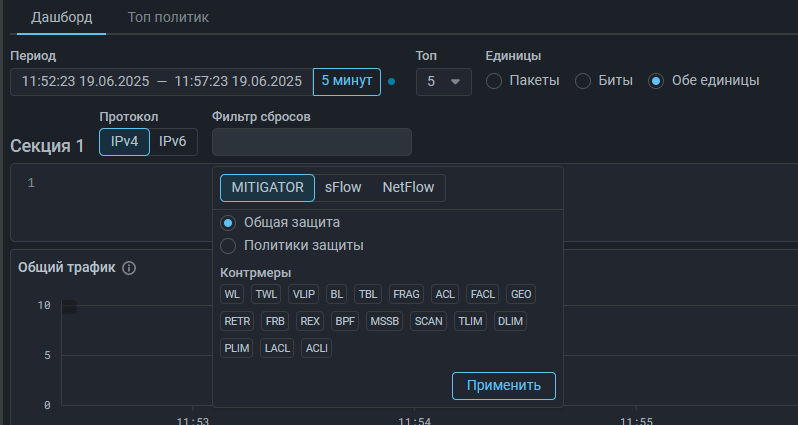Toggle the FRAG countermeasure tag
The width and height of the screenshot is (798, 425).
[x=407, y=294]
